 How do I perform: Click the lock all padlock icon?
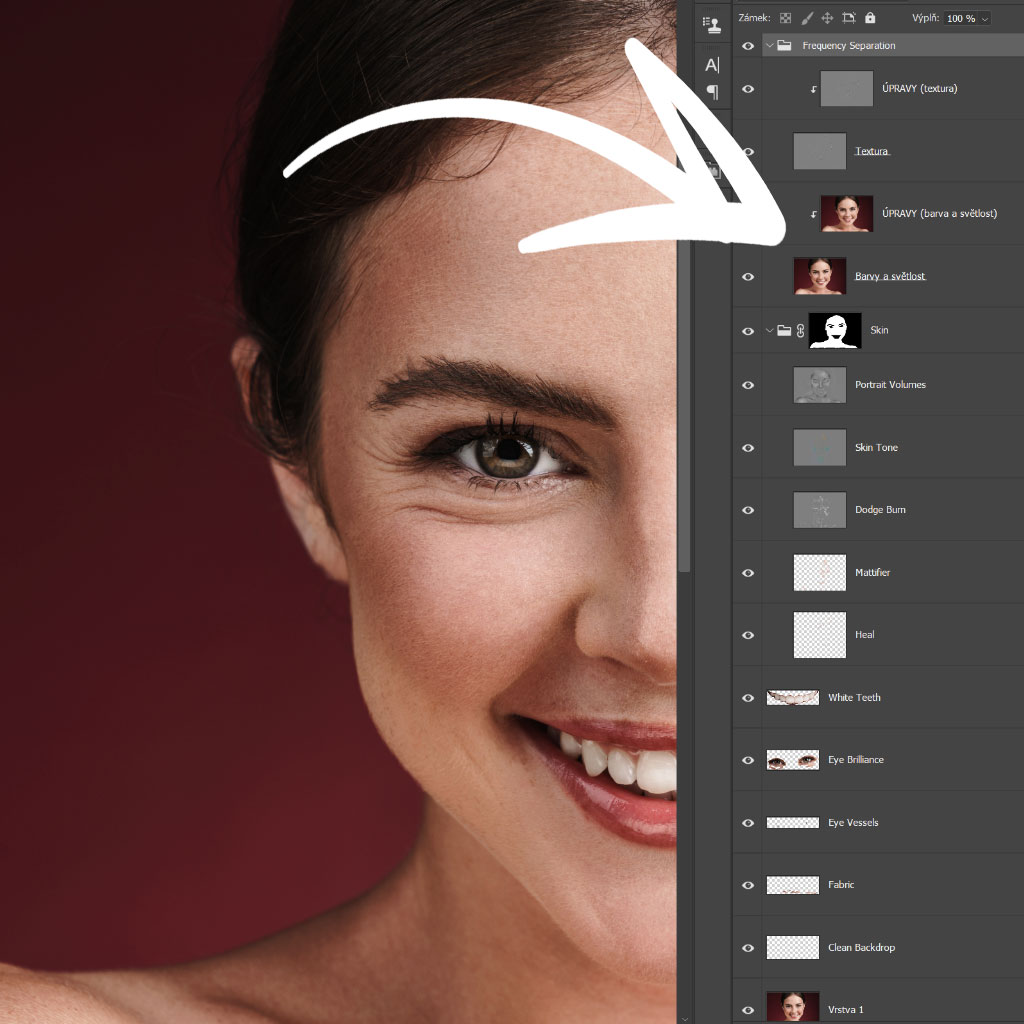coord(870,18)
